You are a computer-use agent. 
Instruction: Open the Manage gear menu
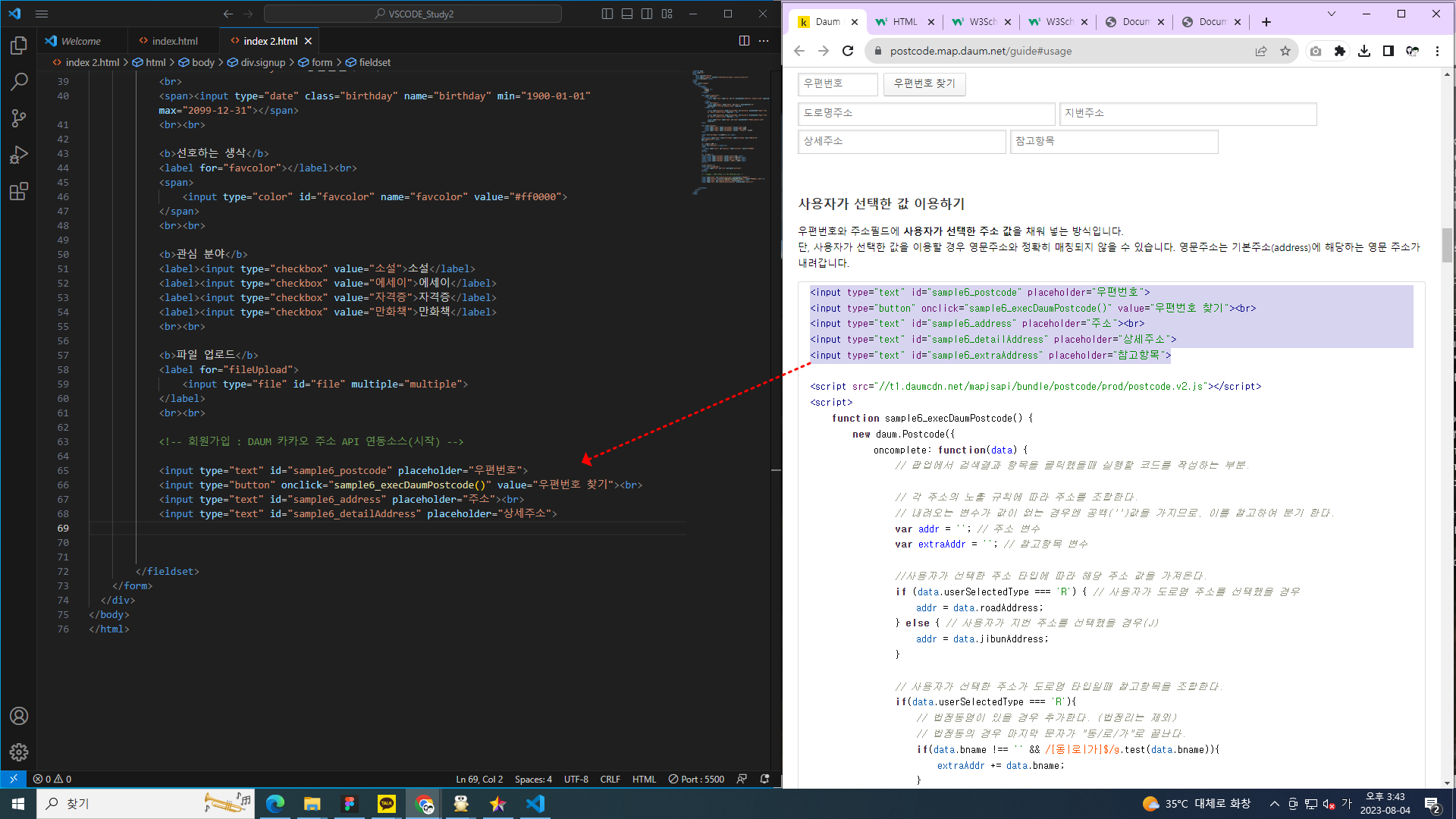19,752
